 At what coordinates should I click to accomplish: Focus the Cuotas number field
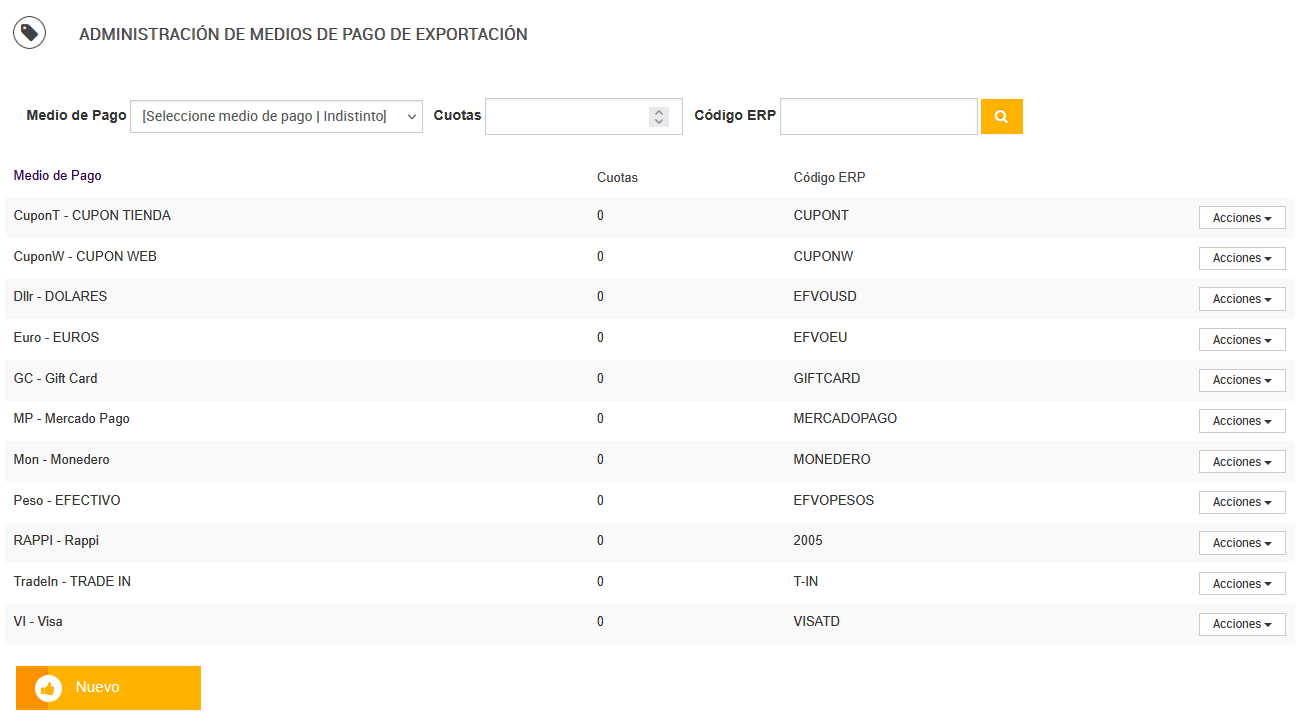click(x=566, y=116)
